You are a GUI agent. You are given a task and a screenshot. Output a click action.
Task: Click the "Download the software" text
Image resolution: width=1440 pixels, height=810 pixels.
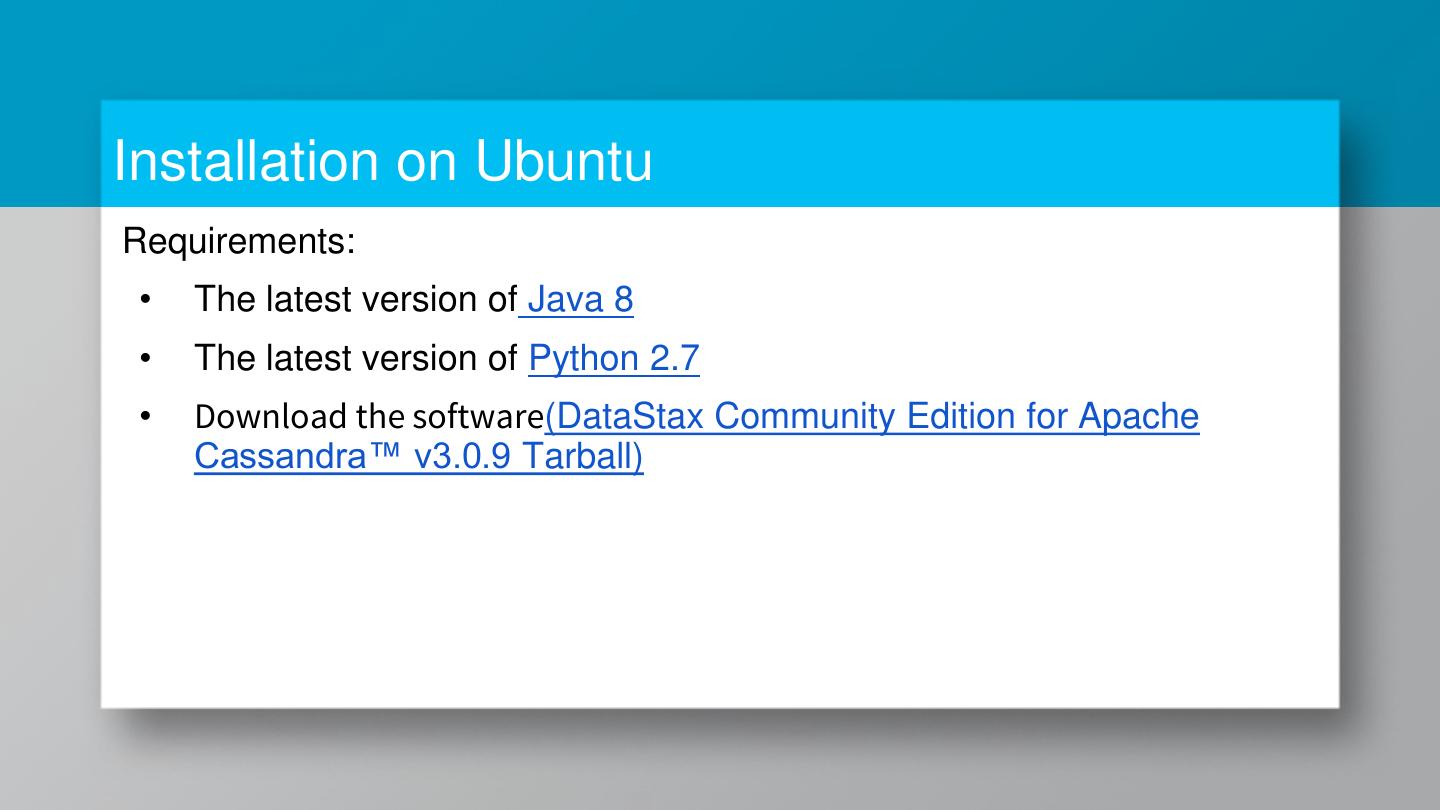[x=368, y=416]
